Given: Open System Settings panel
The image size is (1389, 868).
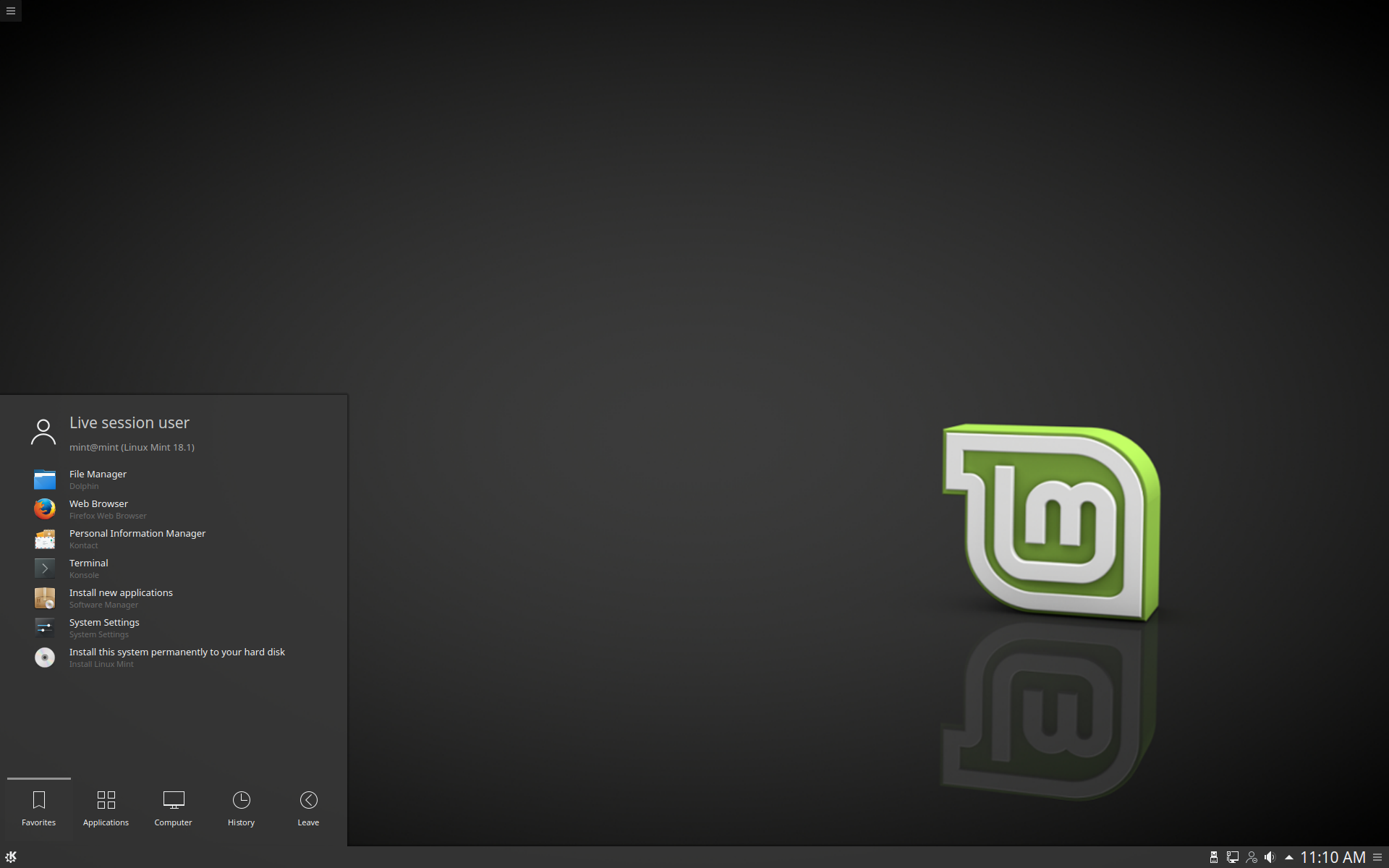Looking at the screenshot, I should (x=103, y=627).
